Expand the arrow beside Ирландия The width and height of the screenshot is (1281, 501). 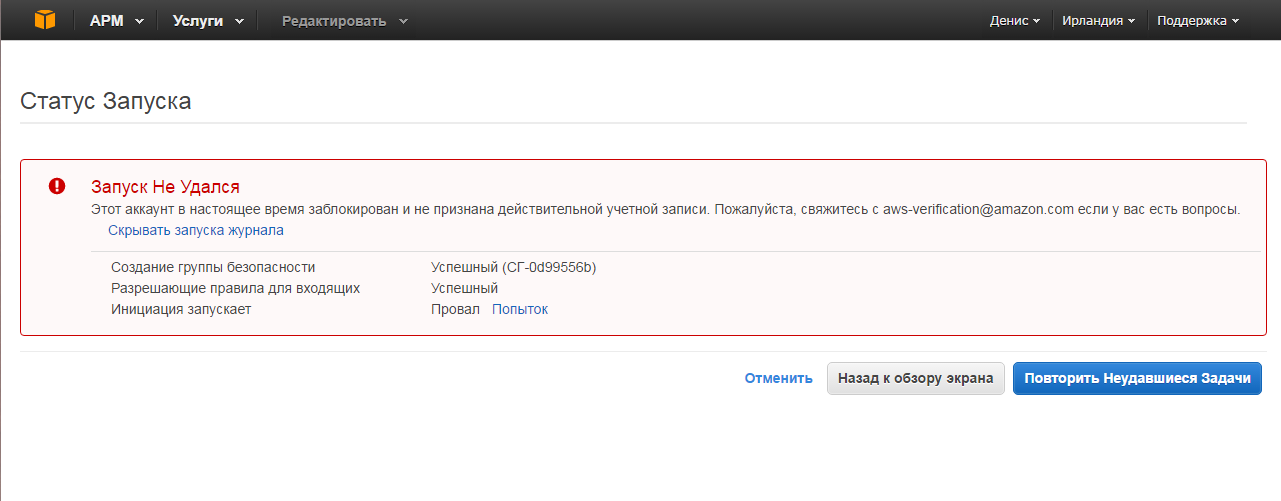1130,21
